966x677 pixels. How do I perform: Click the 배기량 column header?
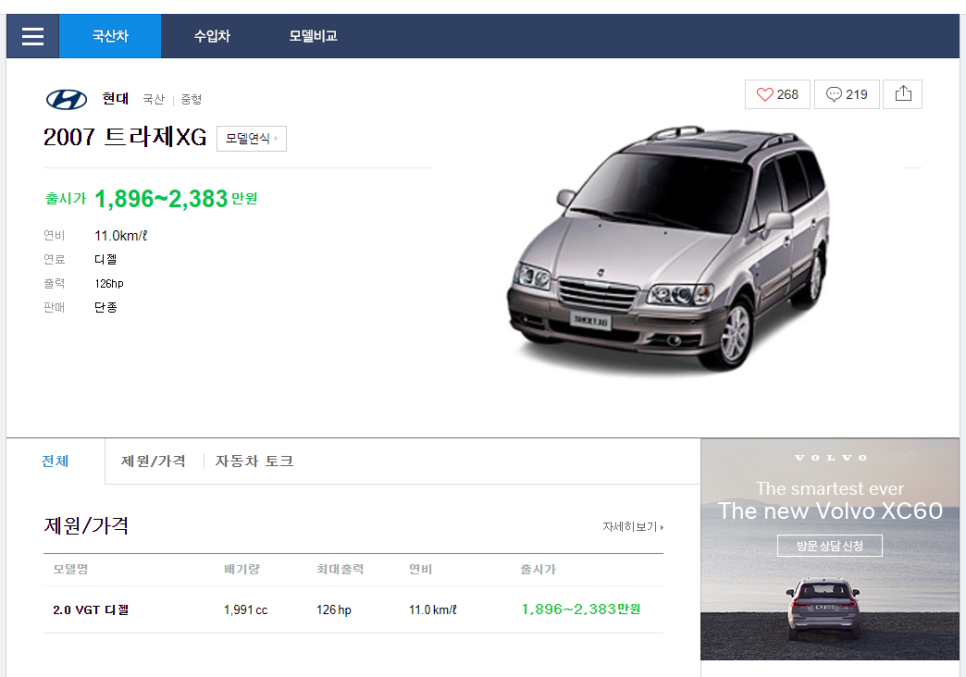coord(242,569)
